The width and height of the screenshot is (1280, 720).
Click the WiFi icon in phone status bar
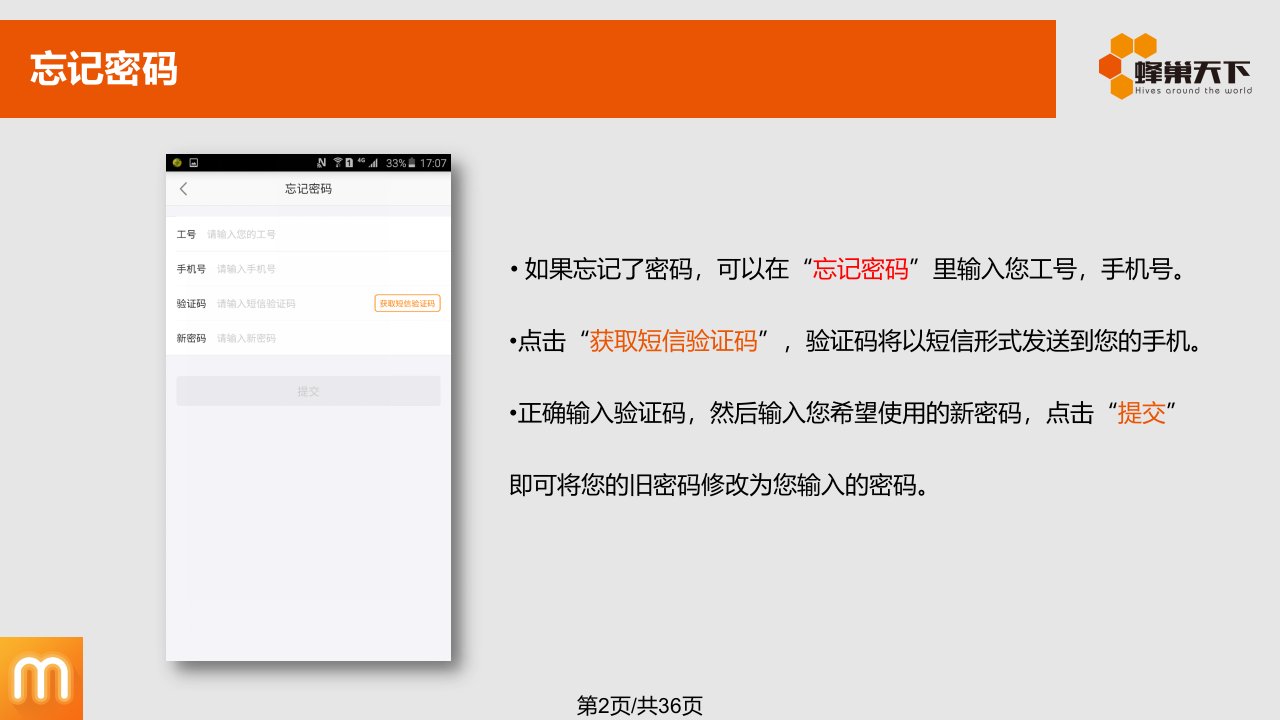coord(338,163)
